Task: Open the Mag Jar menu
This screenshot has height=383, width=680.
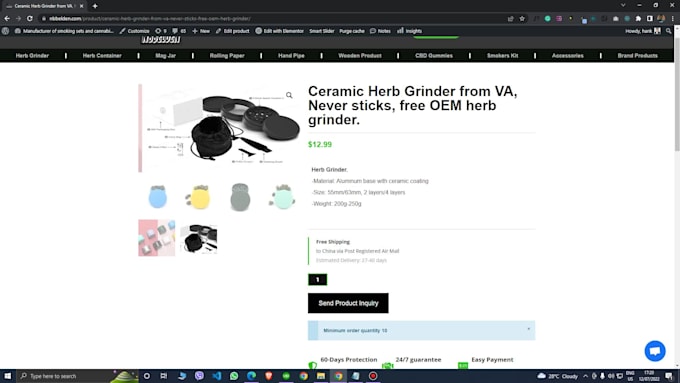Action: [x=165, y=56]
